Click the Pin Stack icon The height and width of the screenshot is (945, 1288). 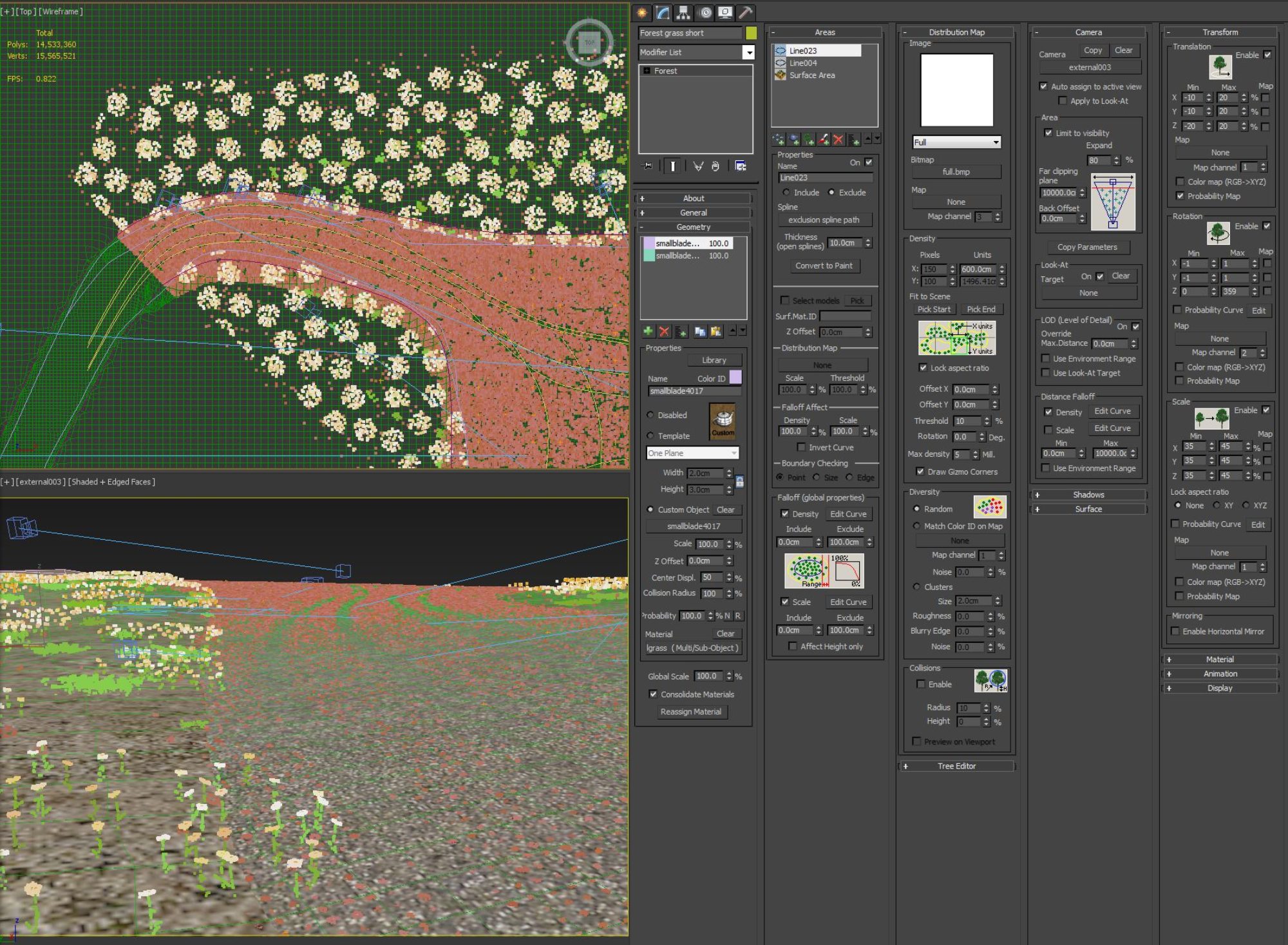click(647, 166)
